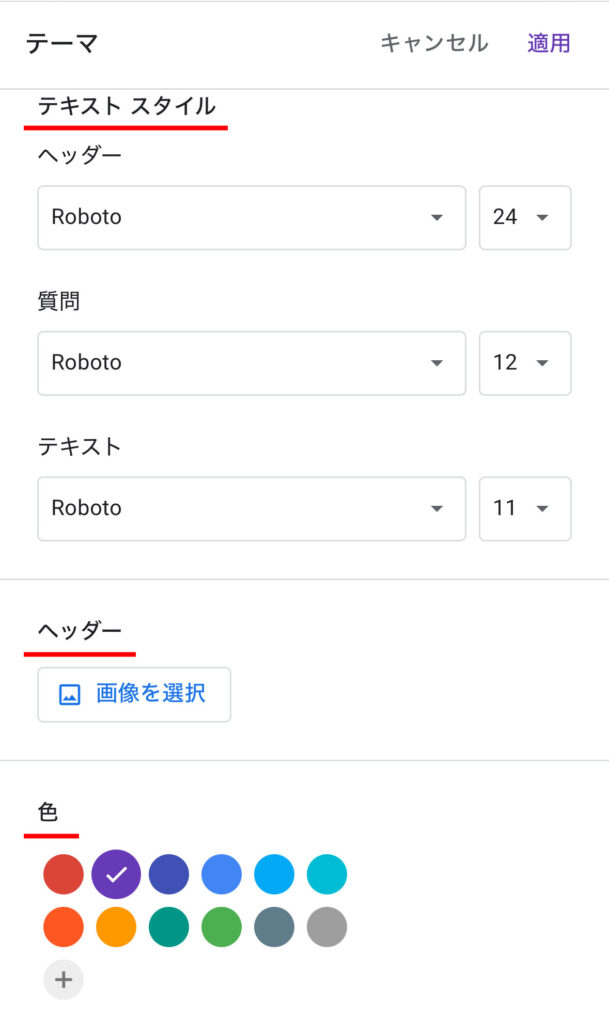Select the checked purple color swatch
The width and height of the screenshot is (609, 1024).
[116, 875]
